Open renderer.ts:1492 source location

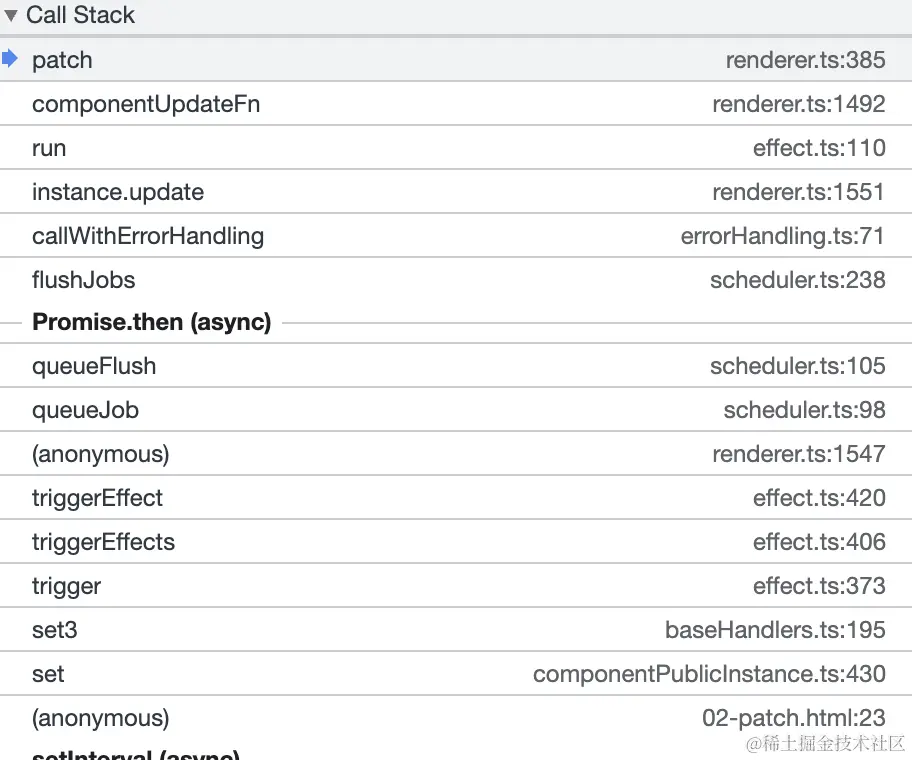pos(798,104)
